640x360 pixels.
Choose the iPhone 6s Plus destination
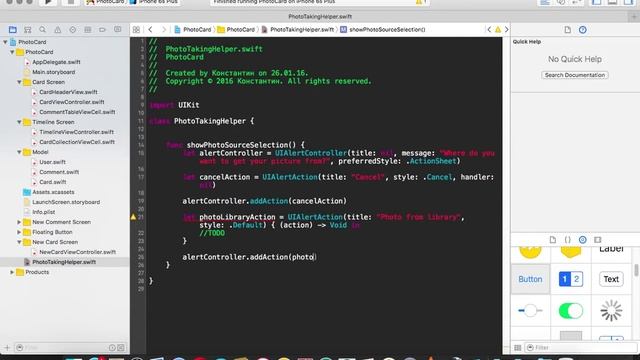[154, 2]
